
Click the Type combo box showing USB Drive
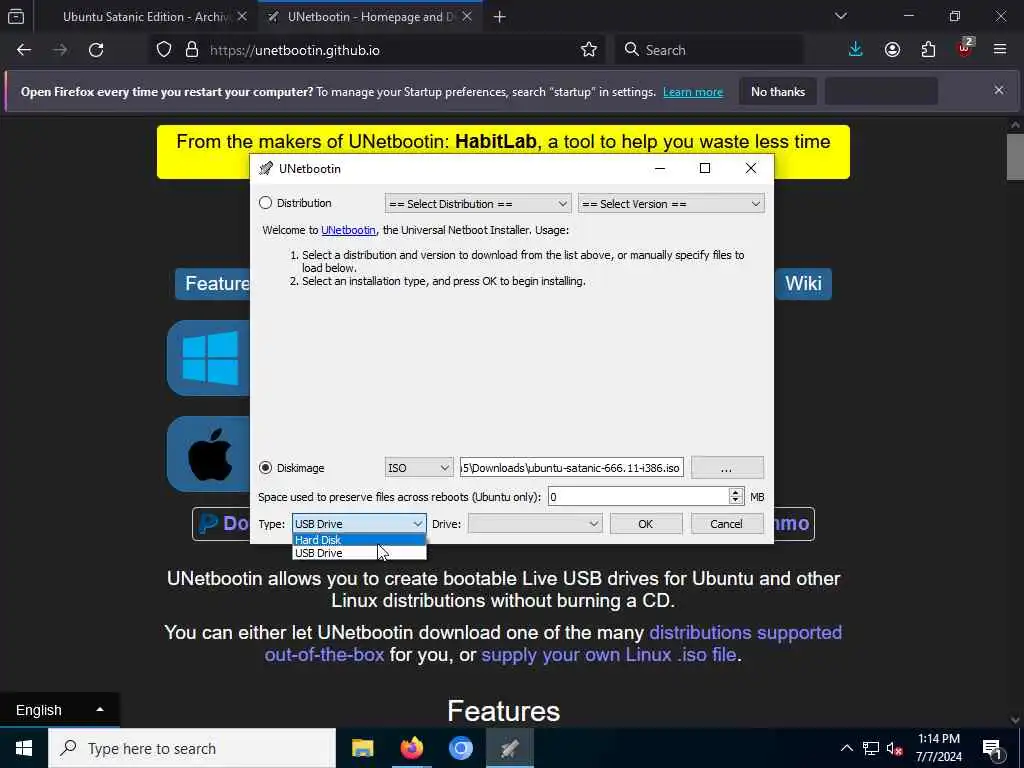359,524
